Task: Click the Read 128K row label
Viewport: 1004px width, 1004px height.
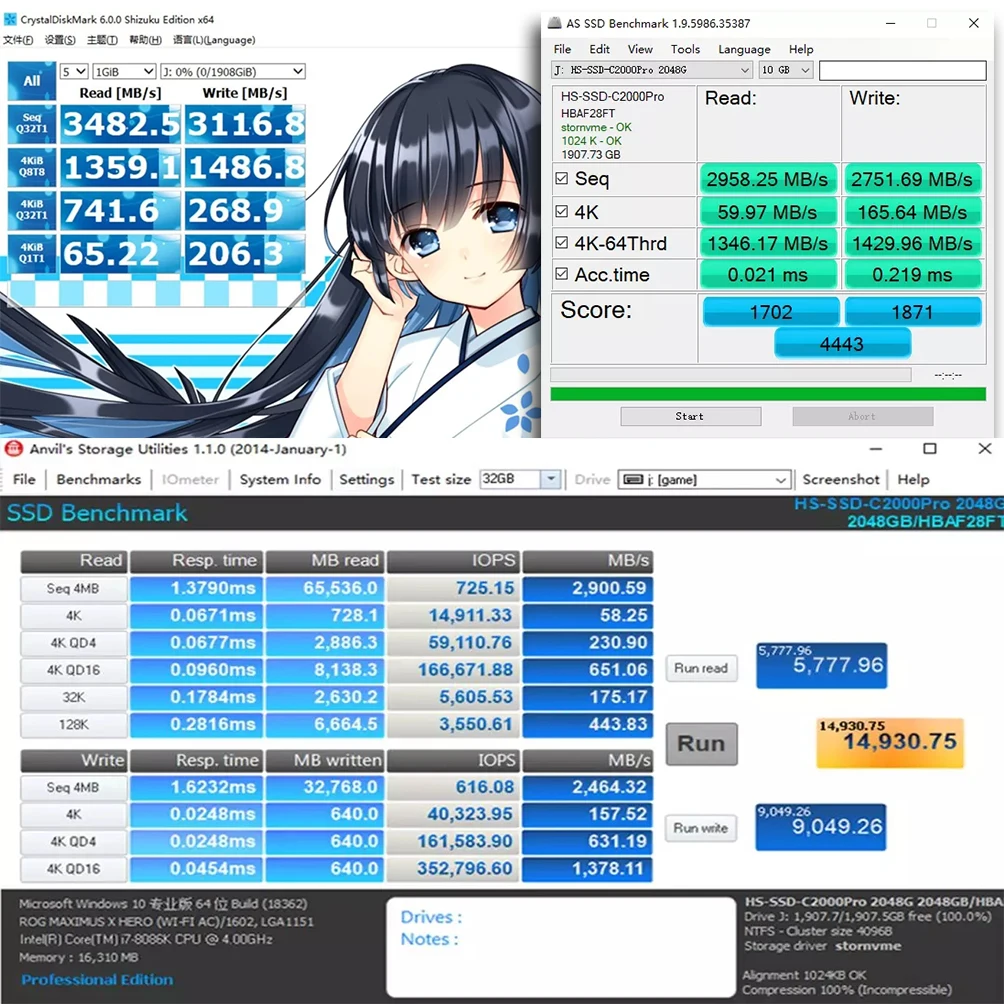Action: coord(74,725)
